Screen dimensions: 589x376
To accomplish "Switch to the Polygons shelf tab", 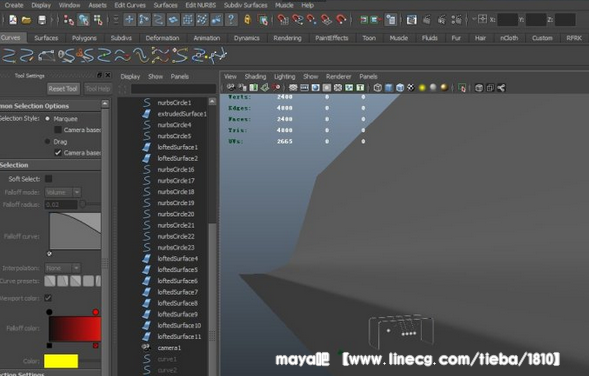I will [84, 38].
